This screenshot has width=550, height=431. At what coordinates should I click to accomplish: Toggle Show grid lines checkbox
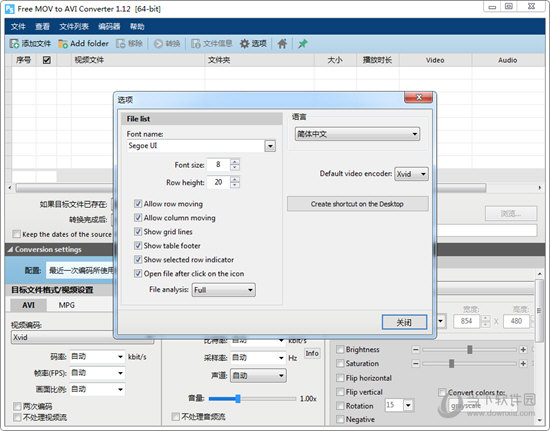(138, 232)
